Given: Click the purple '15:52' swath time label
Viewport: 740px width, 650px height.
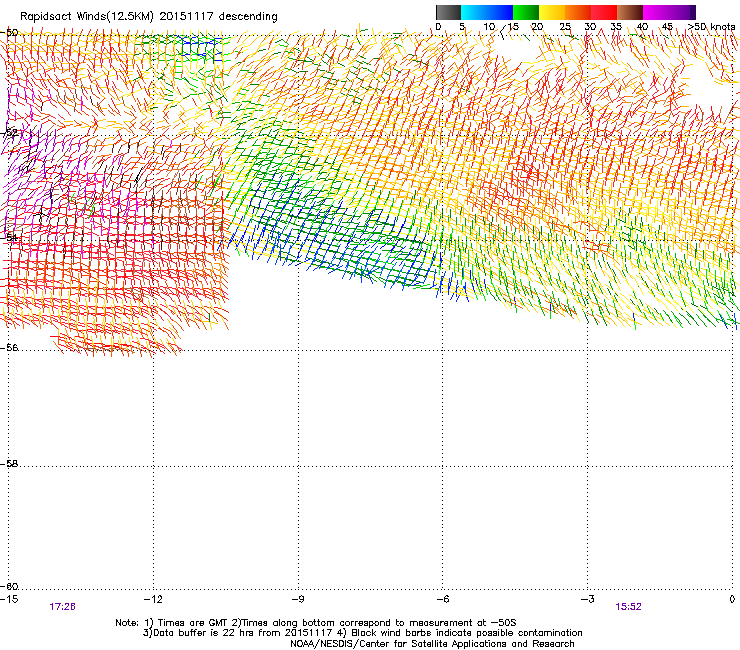Looking at the screenshot, I should [x=628, y=607].
